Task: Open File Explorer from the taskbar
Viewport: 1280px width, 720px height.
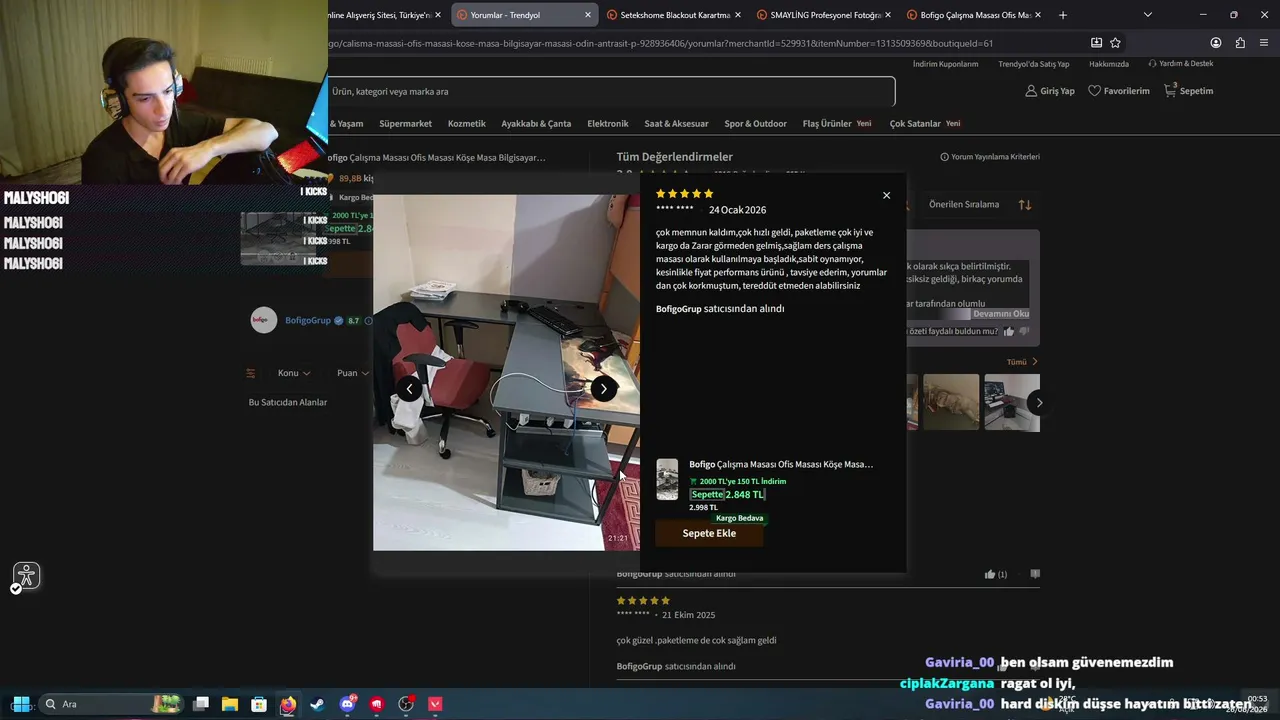Action: [230, 704]
